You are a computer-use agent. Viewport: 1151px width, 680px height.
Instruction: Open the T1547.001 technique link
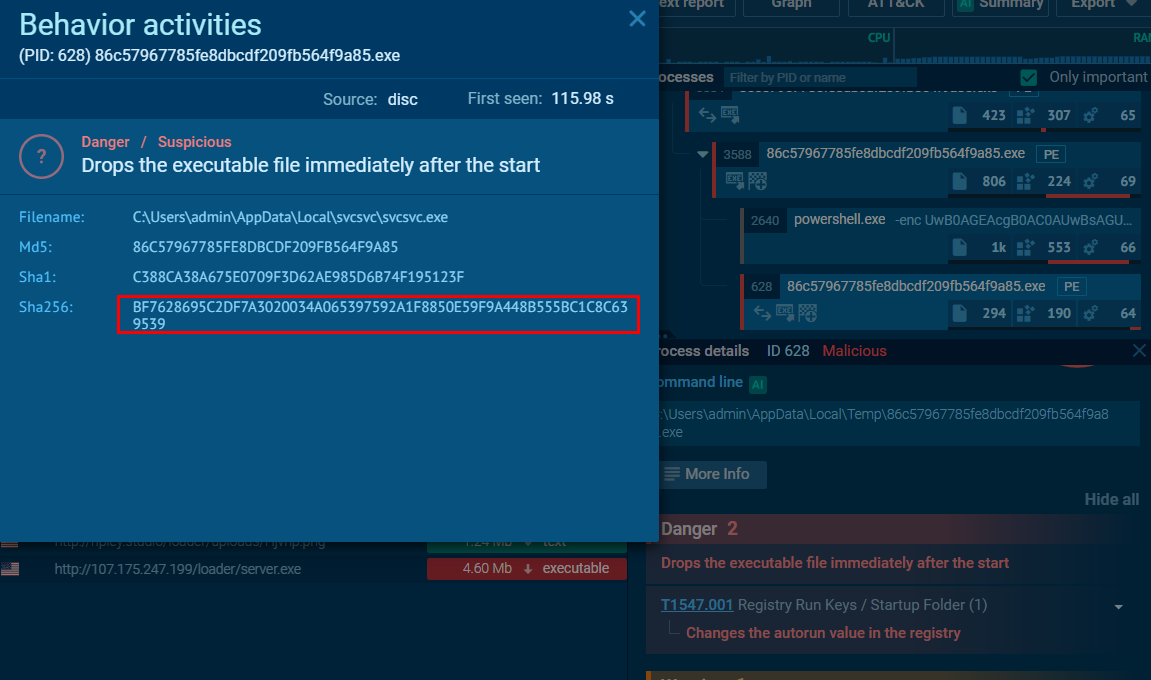click(x=697, y=605)
